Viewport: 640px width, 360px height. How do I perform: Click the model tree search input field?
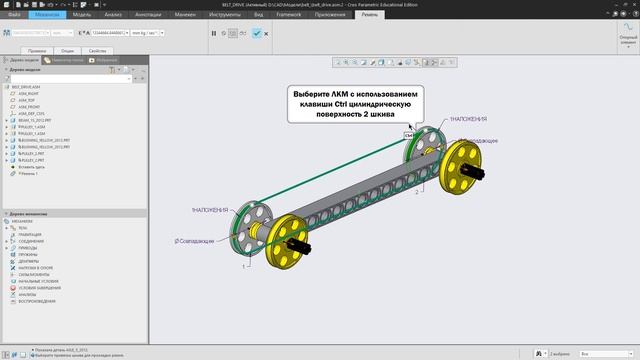[71, 78]
